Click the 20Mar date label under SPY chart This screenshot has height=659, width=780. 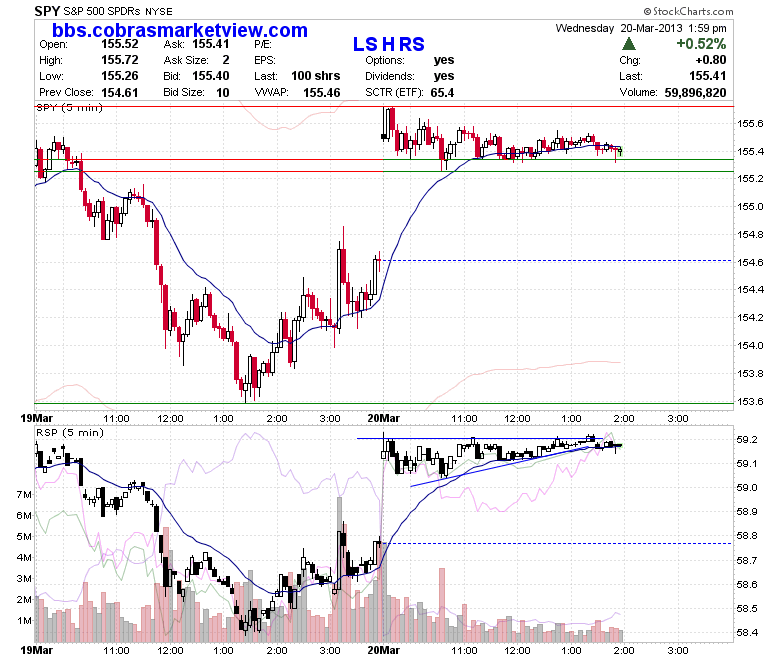coord(384,418)
